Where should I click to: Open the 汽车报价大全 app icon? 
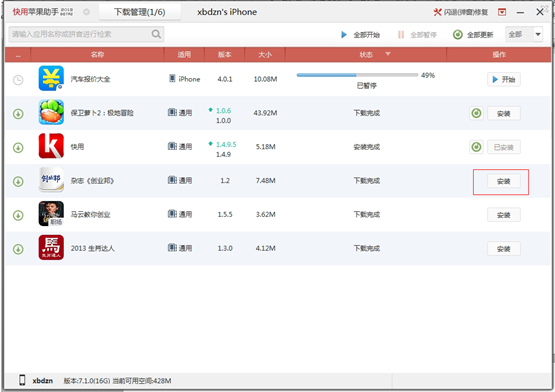tap(51, 78)
